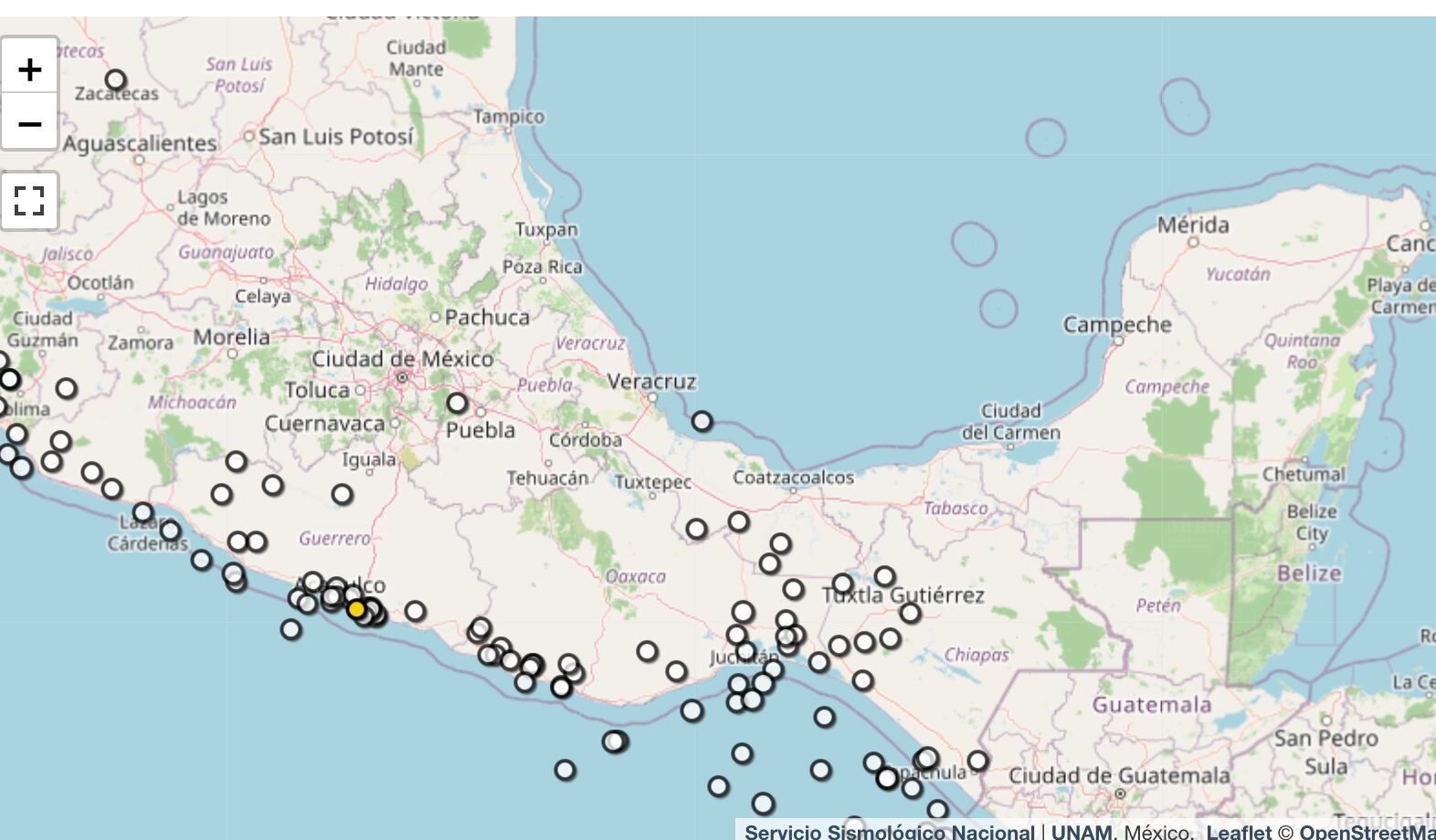Click the Pachuca city label
Screen dimensions: 1436x840
(487, 318)
